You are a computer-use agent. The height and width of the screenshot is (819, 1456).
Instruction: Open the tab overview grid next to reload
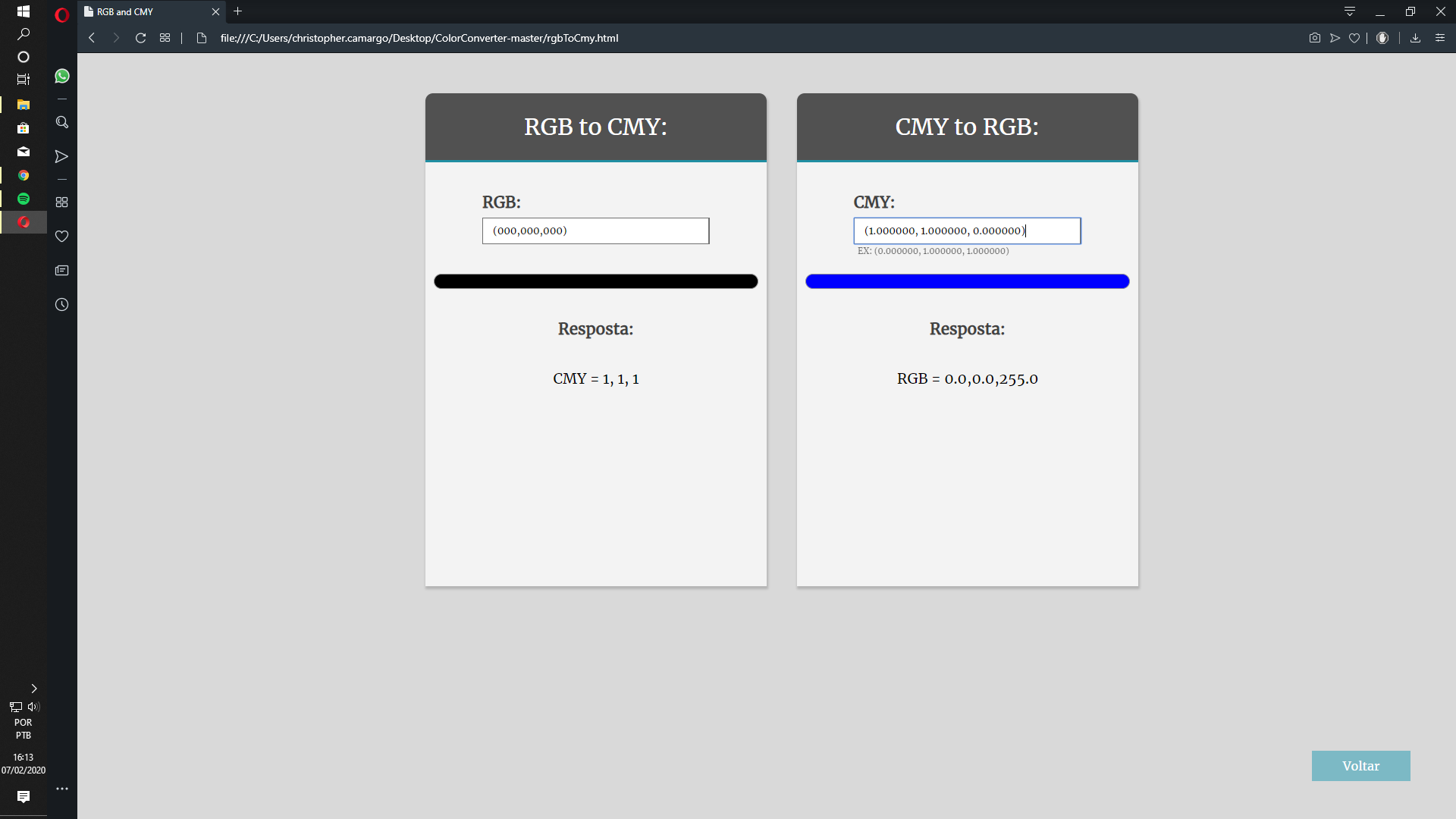point(164,37)
